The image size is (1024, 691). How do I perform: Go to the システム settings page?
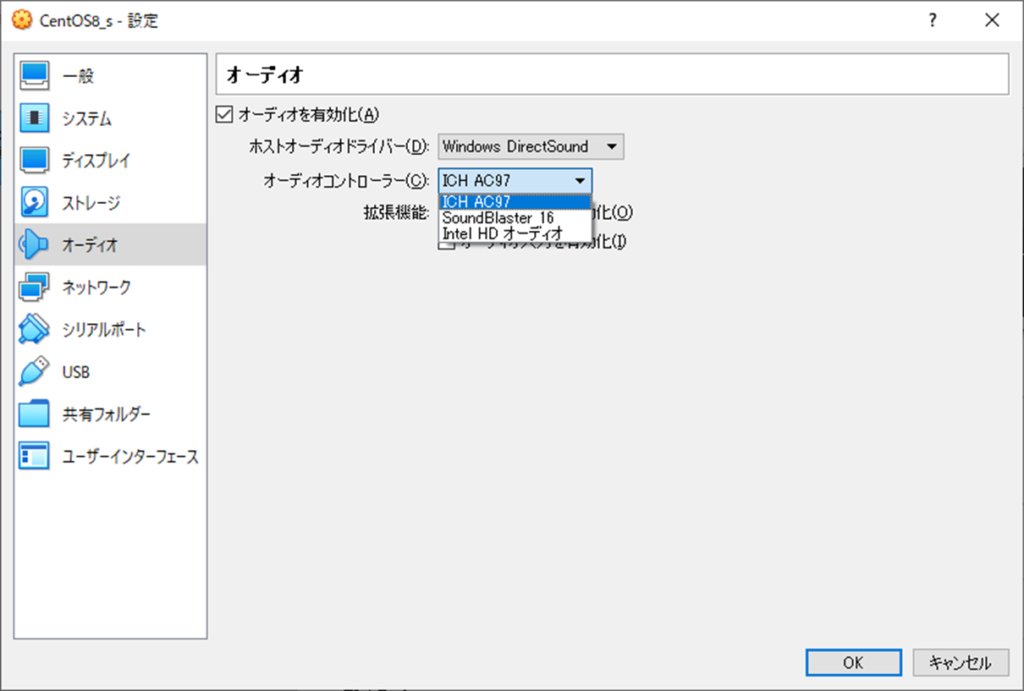point(110,118)
